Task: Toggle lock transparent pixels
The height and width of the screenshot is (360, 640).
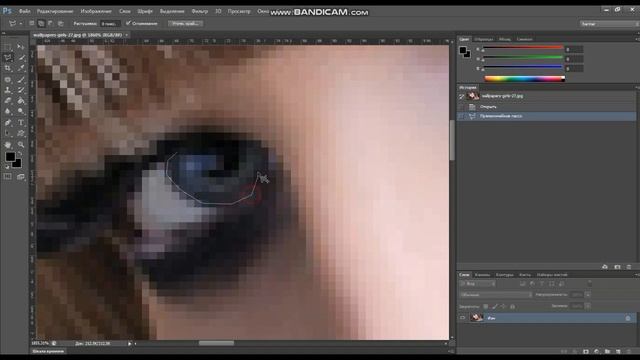Action: click(486, 306)
